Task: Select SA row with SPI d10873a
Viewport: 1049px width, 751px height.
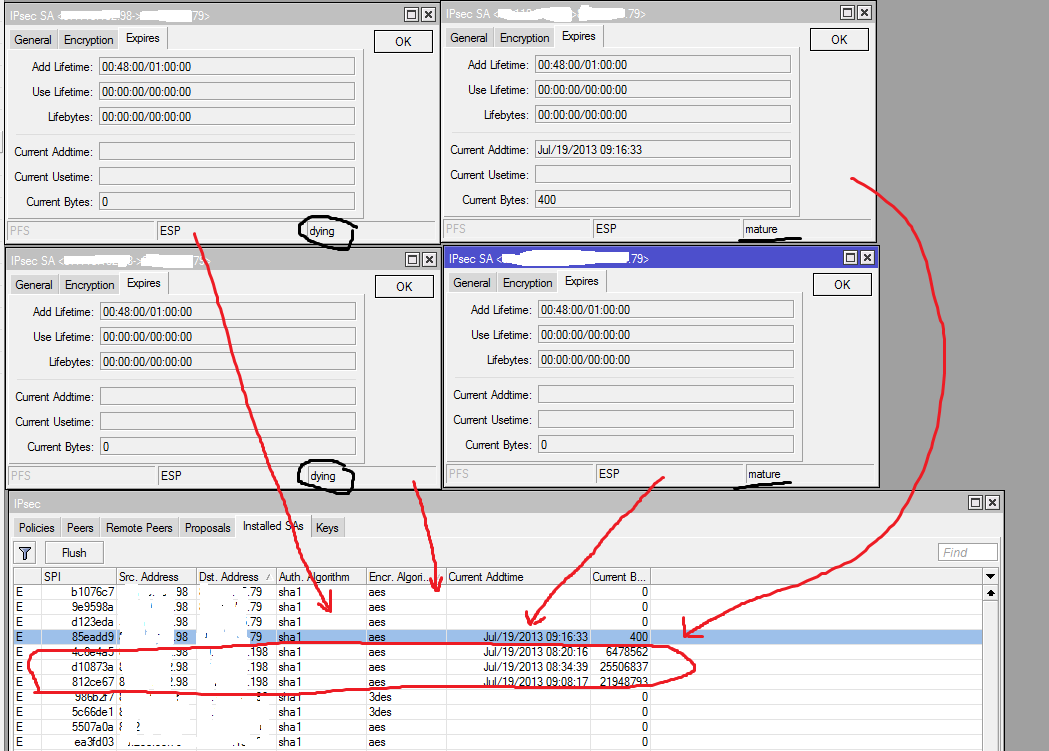Action: (x=498, y=667)
